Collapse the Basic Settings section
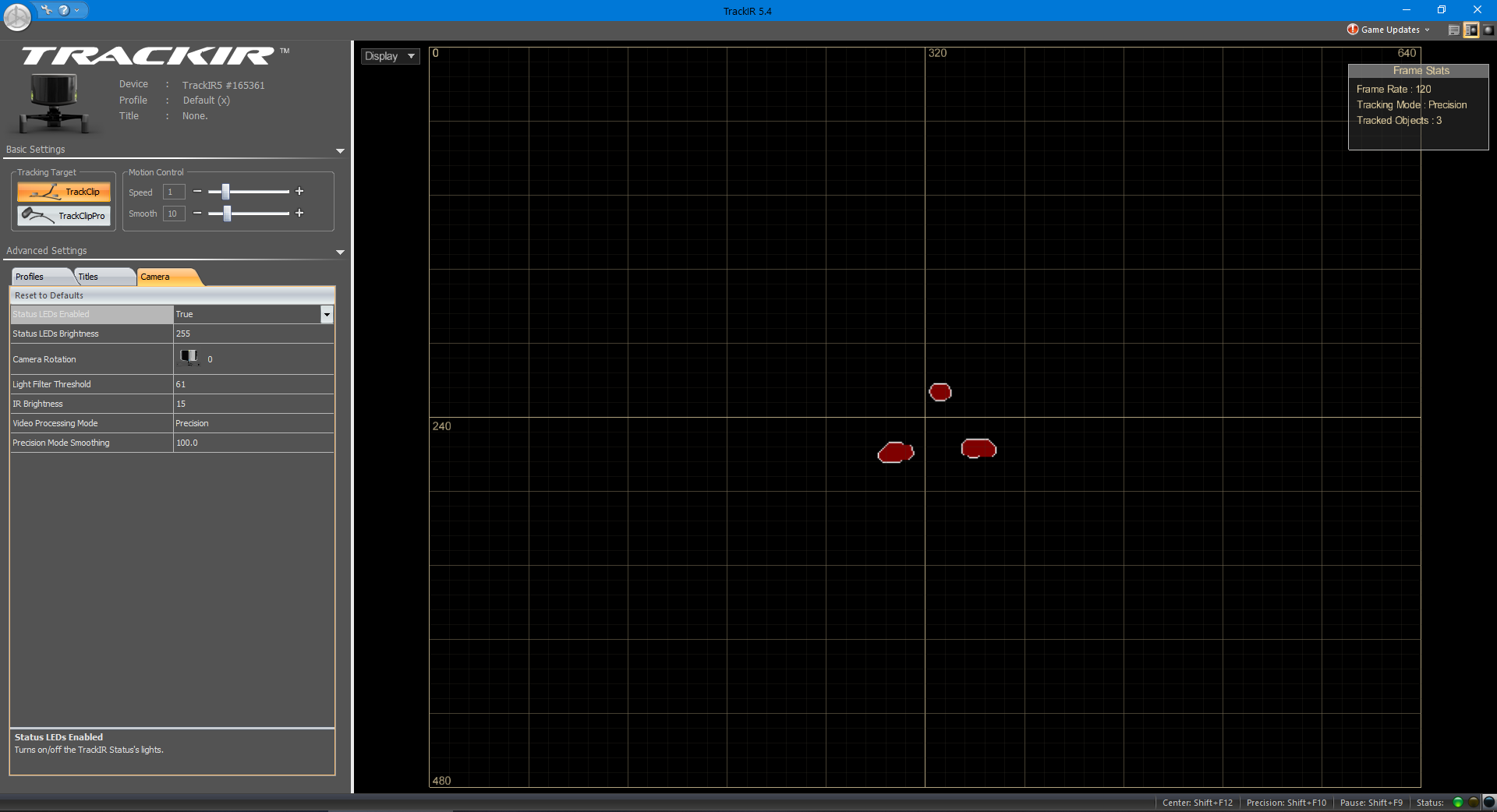This screenshot has height=812, width=1497. click(340, 150)
